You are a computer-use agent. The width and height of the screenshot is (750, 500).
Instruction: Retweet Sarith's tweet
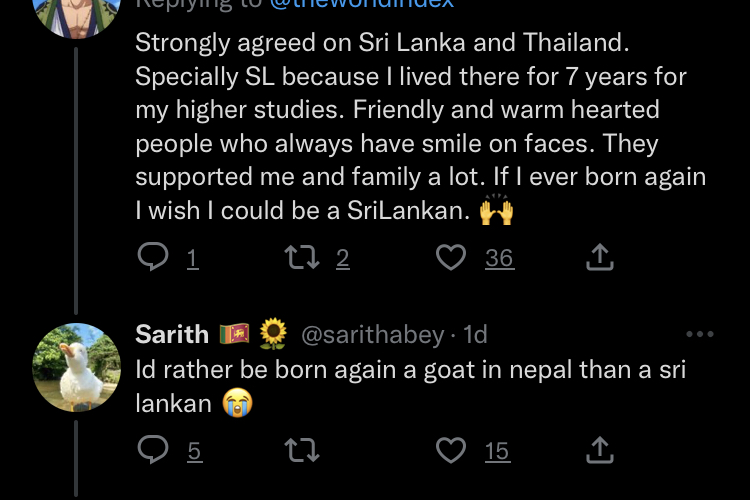302,450
